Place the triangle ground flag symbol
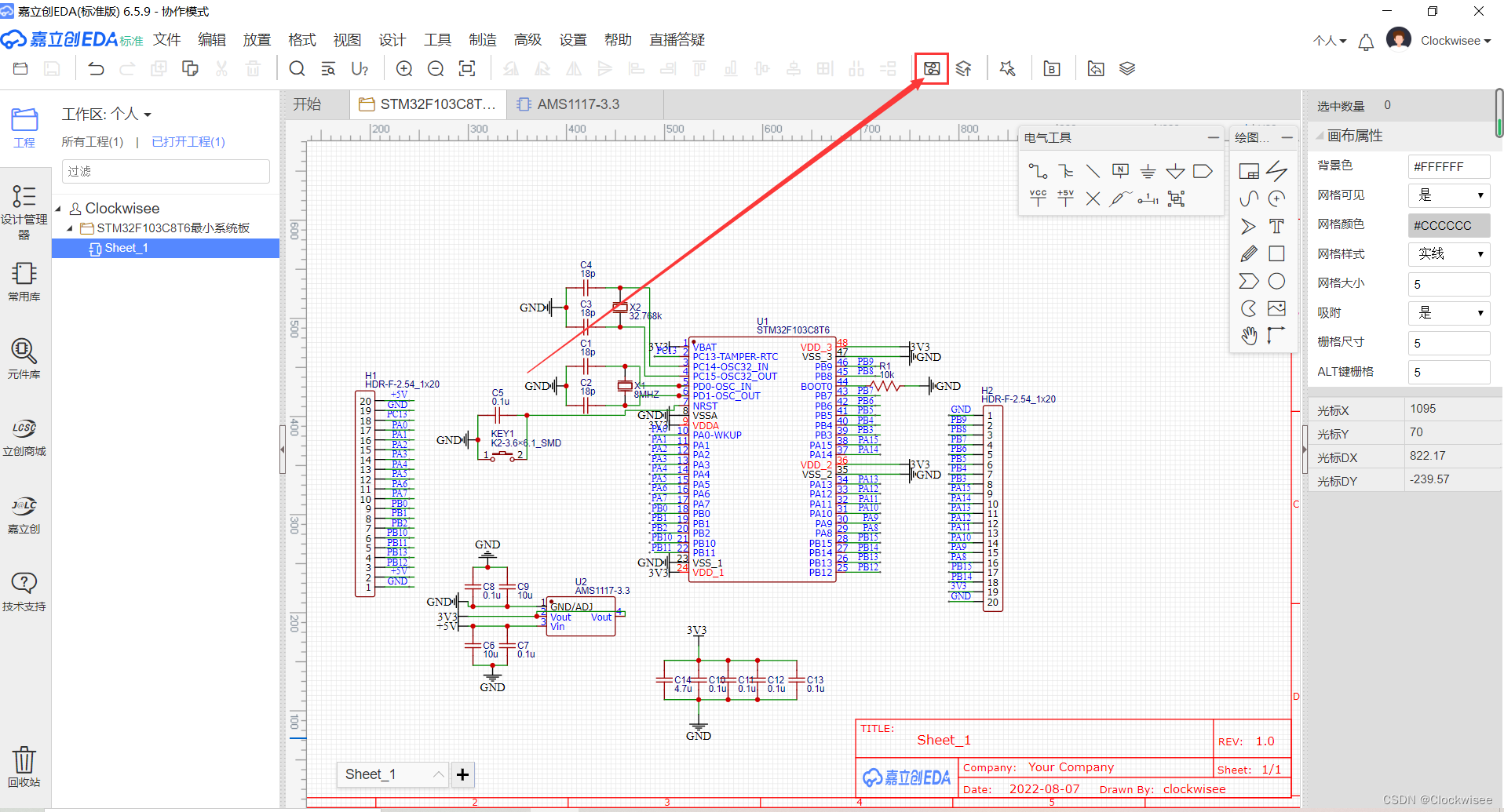Screen dimensions: 1504x812 (1175, 171)
